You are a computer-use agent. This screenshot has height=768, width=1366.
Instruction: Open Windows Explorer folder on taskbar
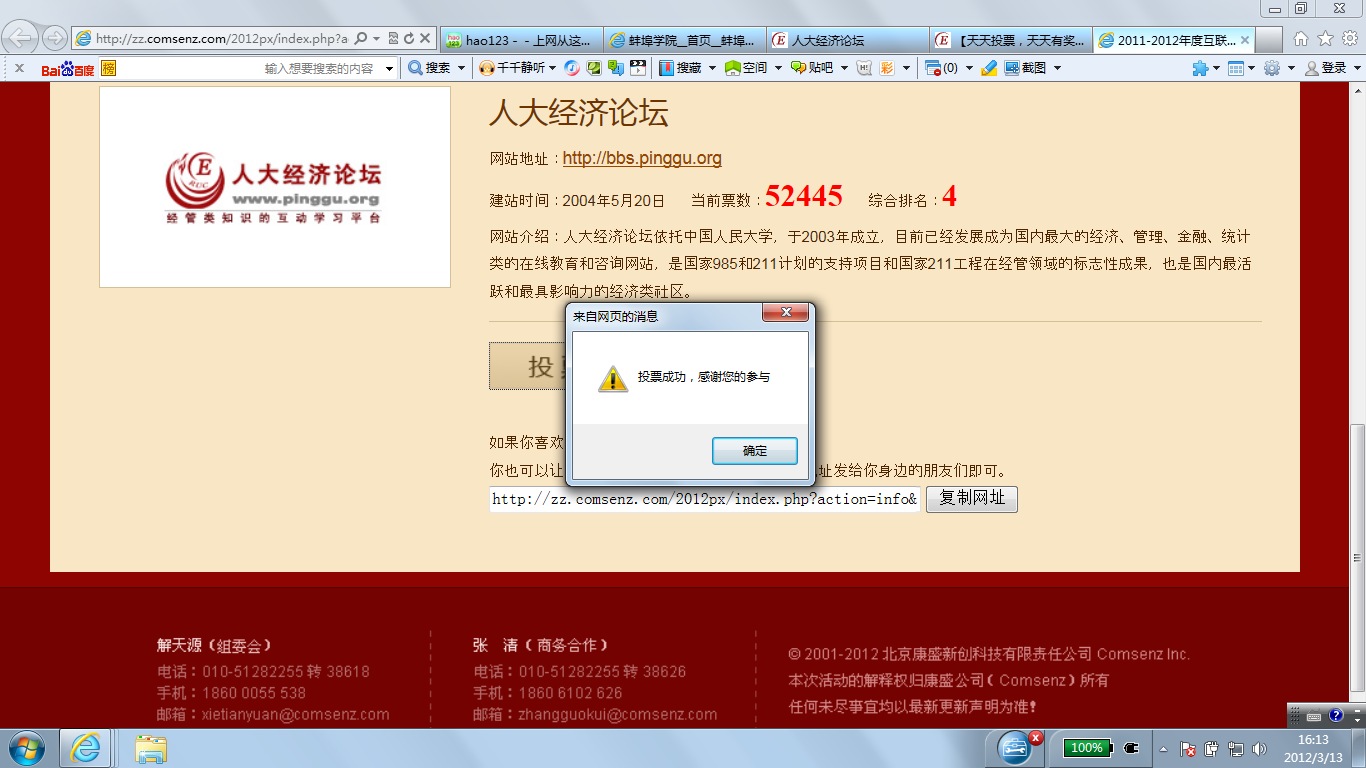coord(151,748)
